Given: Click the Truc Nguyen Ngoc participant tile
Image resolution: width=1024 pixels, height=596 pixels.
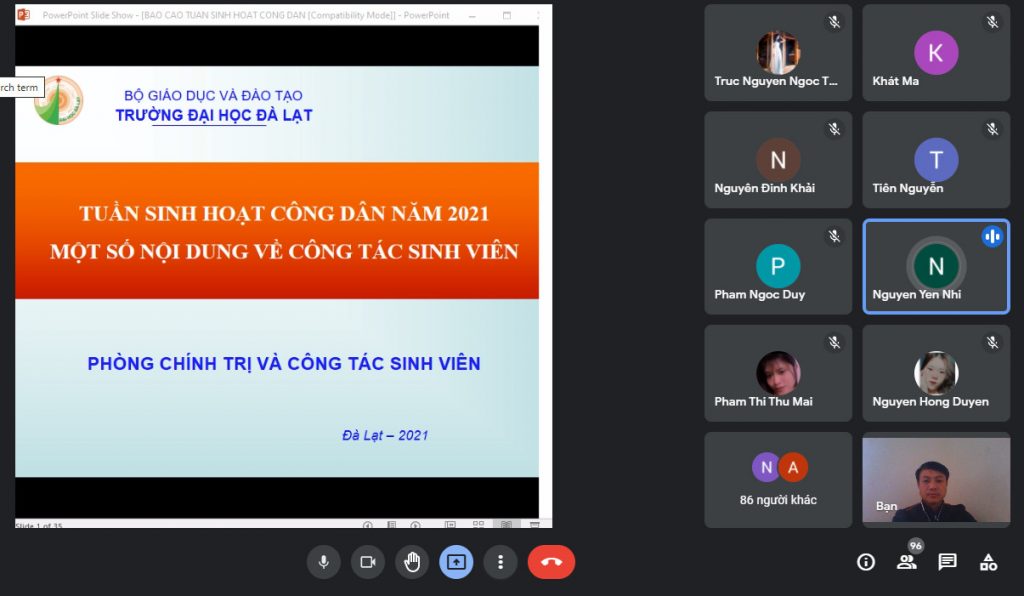Looking at the screenshot, I should (778, 53).
